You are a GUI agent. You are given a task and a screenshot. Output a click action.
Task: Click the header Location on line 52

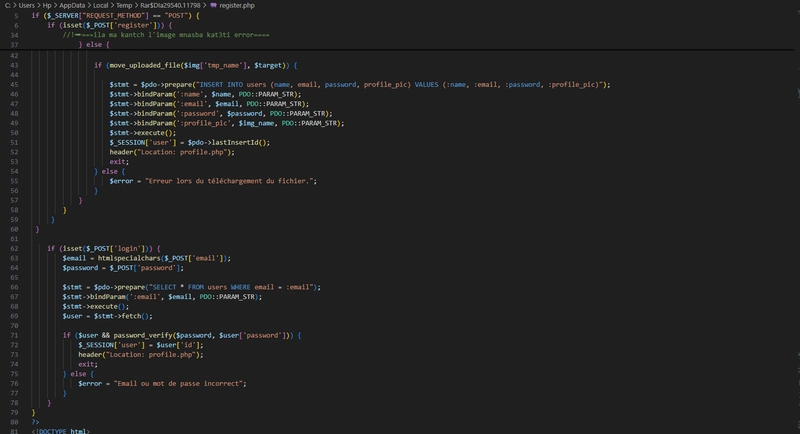pos(172,152)
